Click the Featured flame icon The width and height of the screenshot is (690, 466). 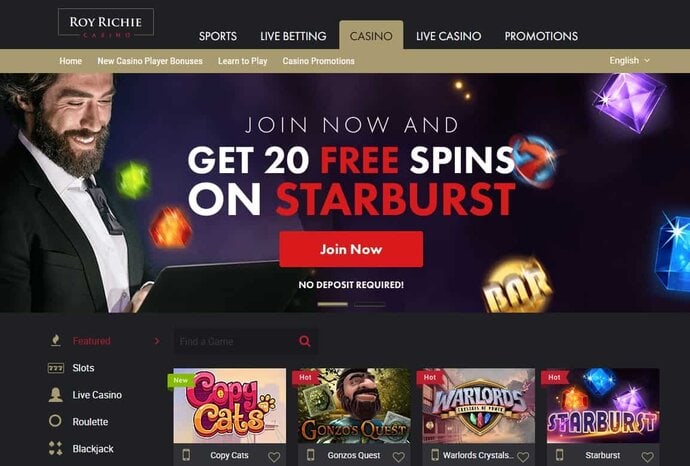pos(55,341)
